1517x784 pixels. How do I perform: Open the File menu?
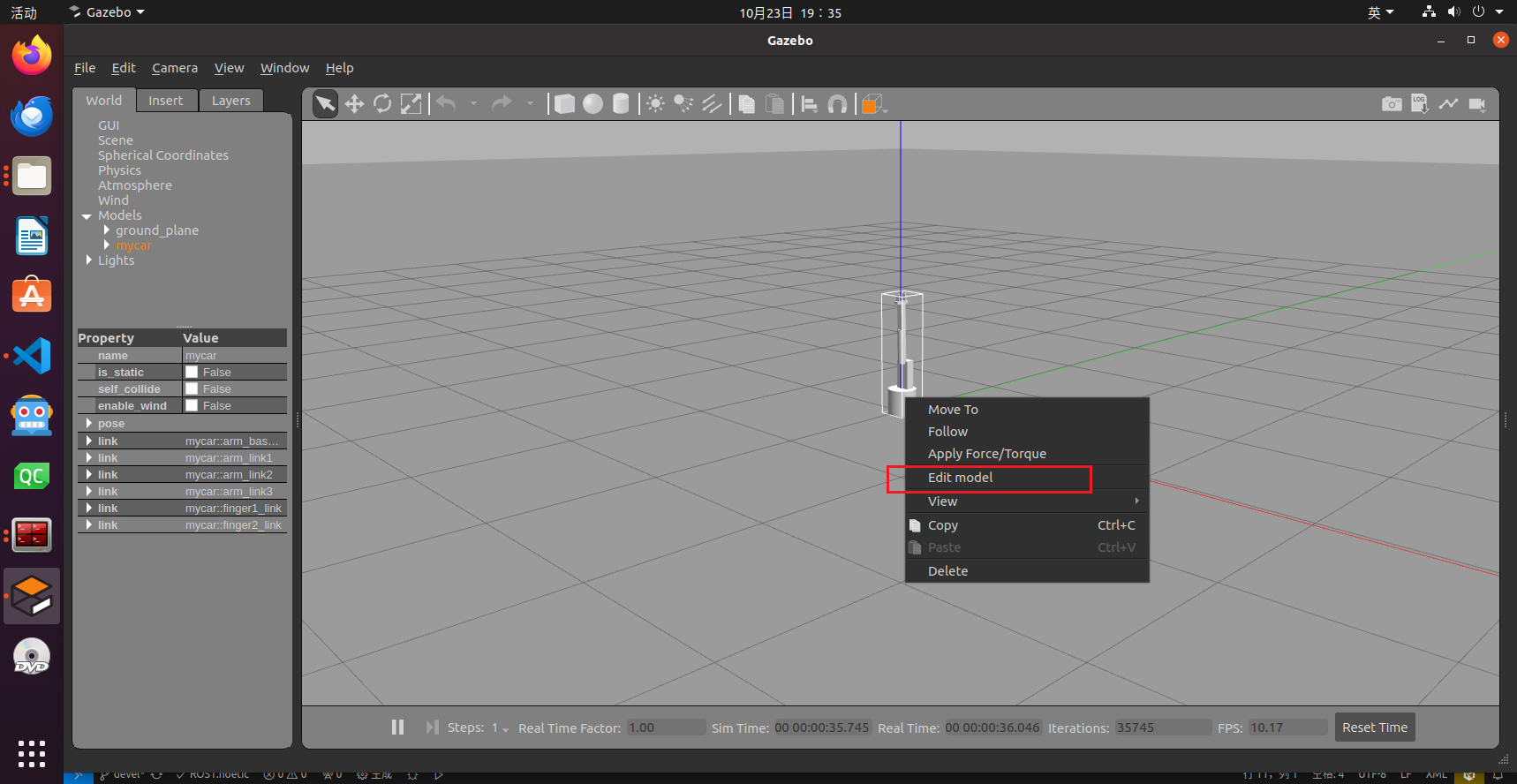pyautogui.click(x=85, y=68)
